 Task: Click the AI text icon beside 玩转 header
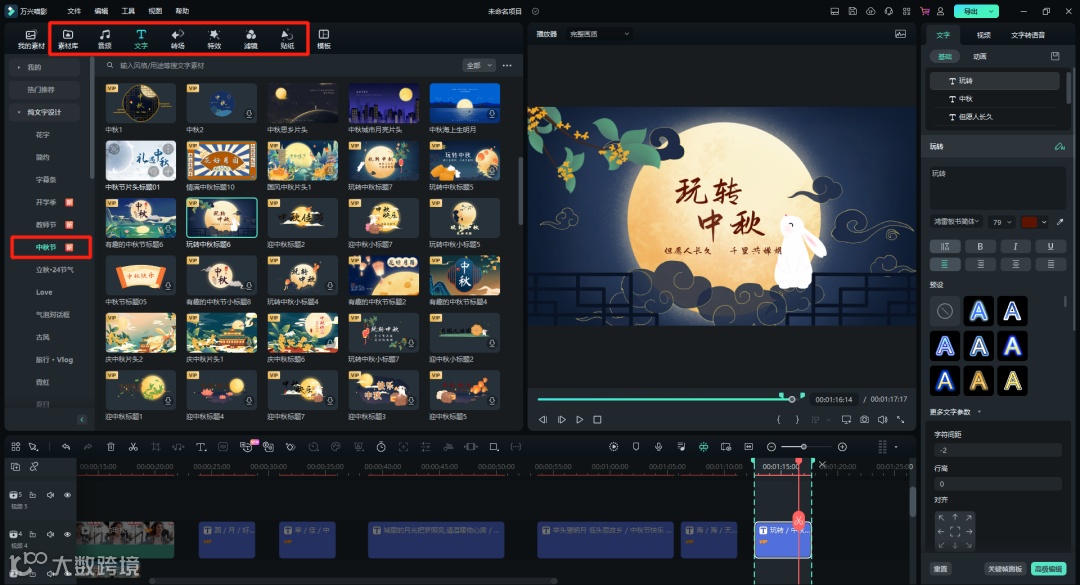point(1059,146)
